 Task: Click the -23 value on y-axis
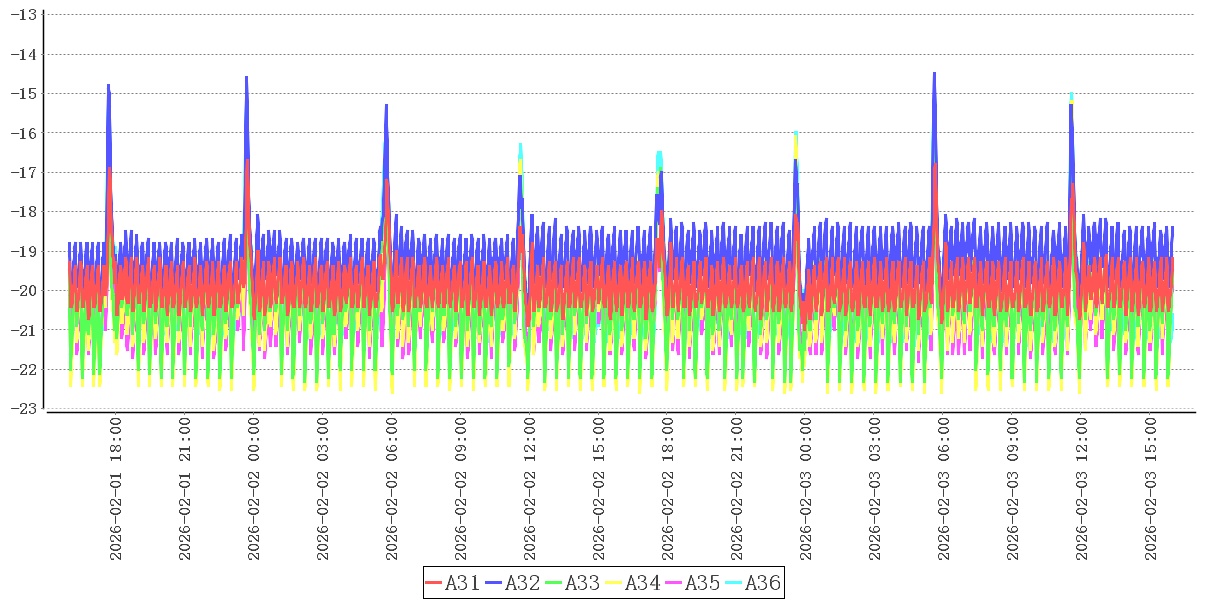(x=24, y=408)
